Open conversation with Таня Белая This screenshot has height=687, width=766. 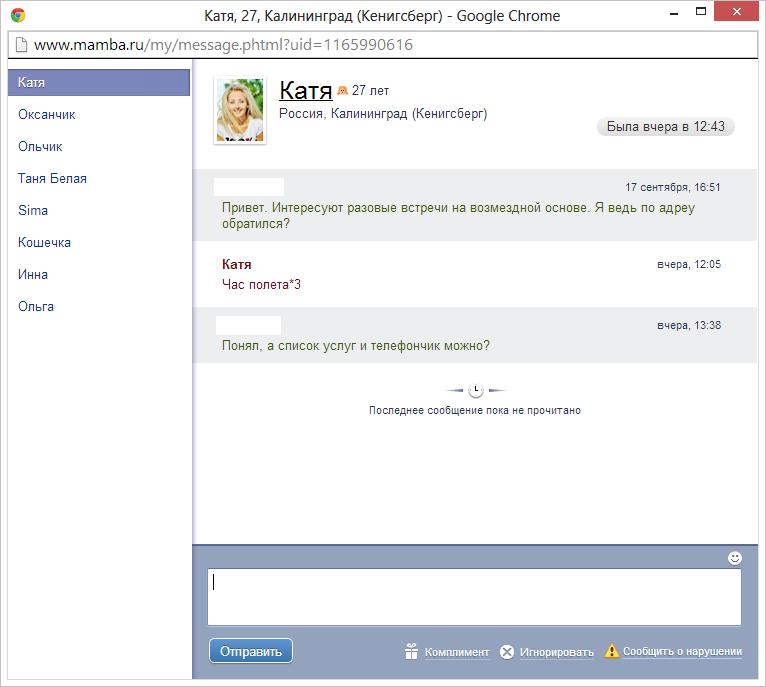click(x=52, y=178)
